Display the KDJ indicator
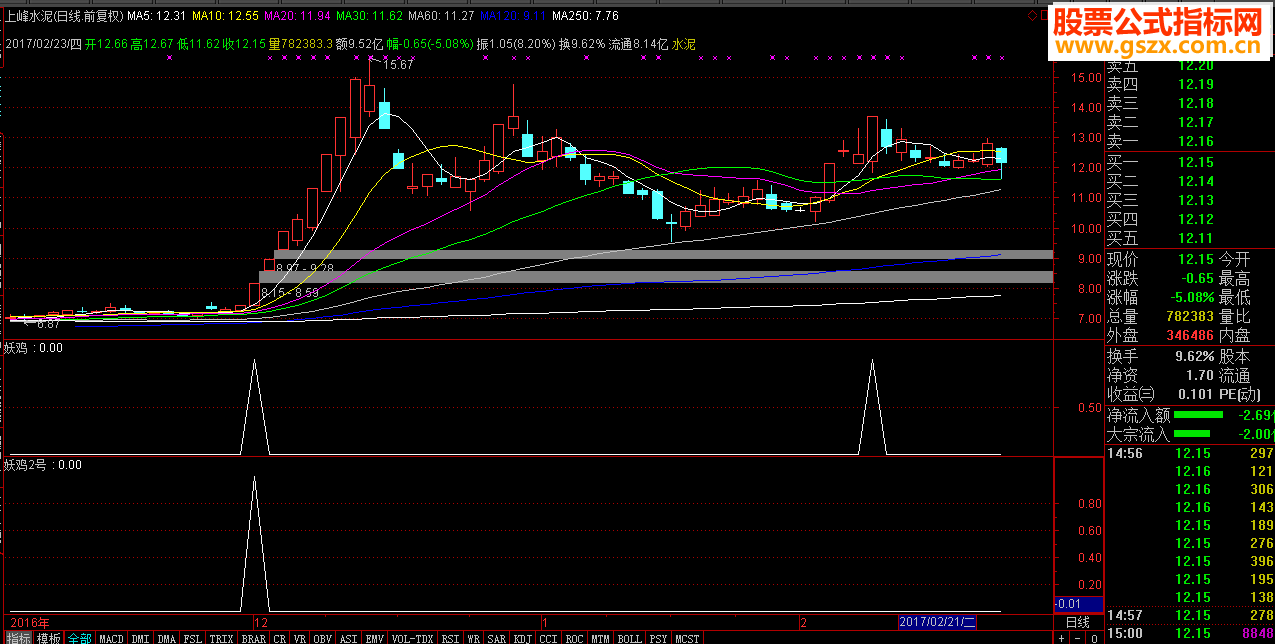The image size is (1275, 644). tap(523, 637)
